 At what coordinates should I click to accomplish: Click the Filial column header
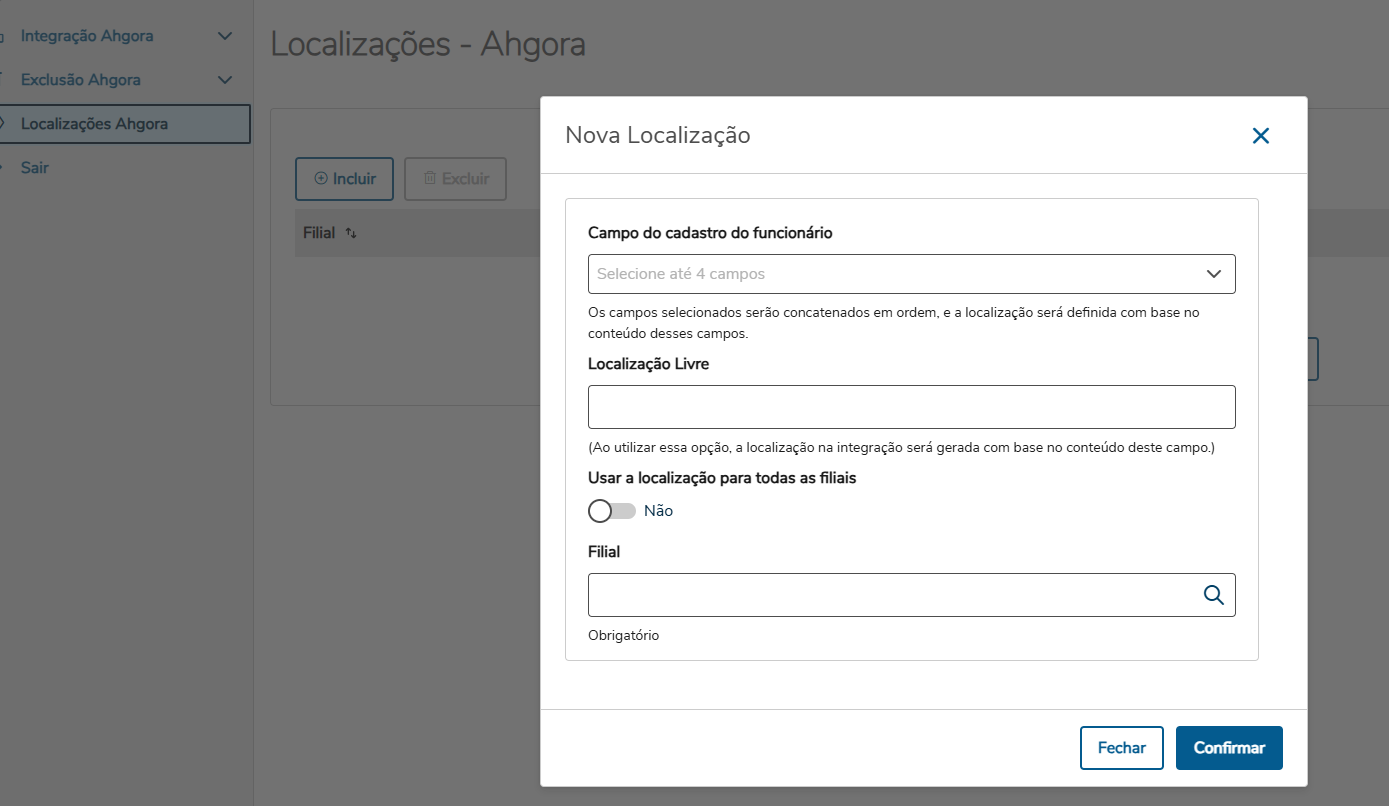click(319, 233)
